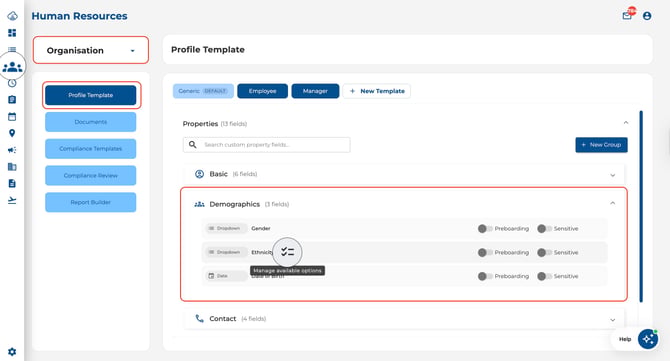The width and height of the screenshot is (670, 361).
Task: Open Compliance Review in side menu
Action: pyautogui.click(x=91, y=176)
